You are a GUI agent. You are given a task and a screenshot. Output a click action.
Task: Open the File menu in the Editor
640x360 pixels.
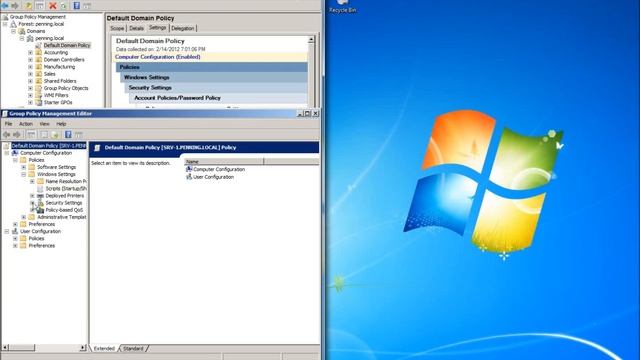coord(9,124)
